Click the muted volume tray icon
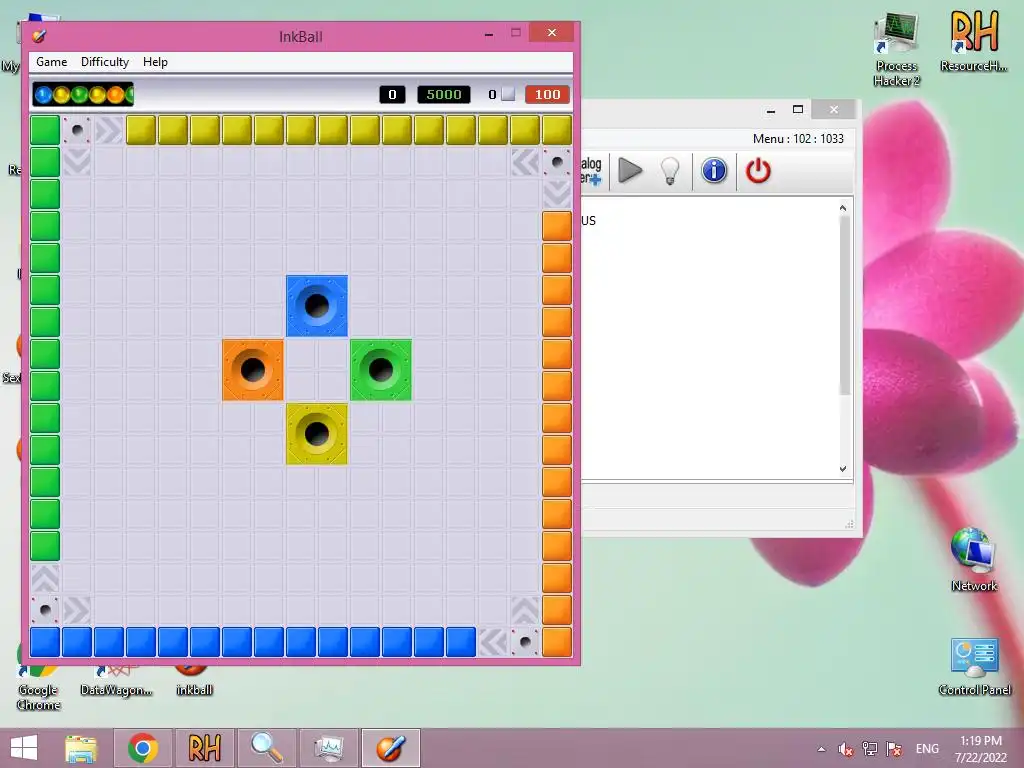Screen dimensions: 1024x768 (846, 749)
